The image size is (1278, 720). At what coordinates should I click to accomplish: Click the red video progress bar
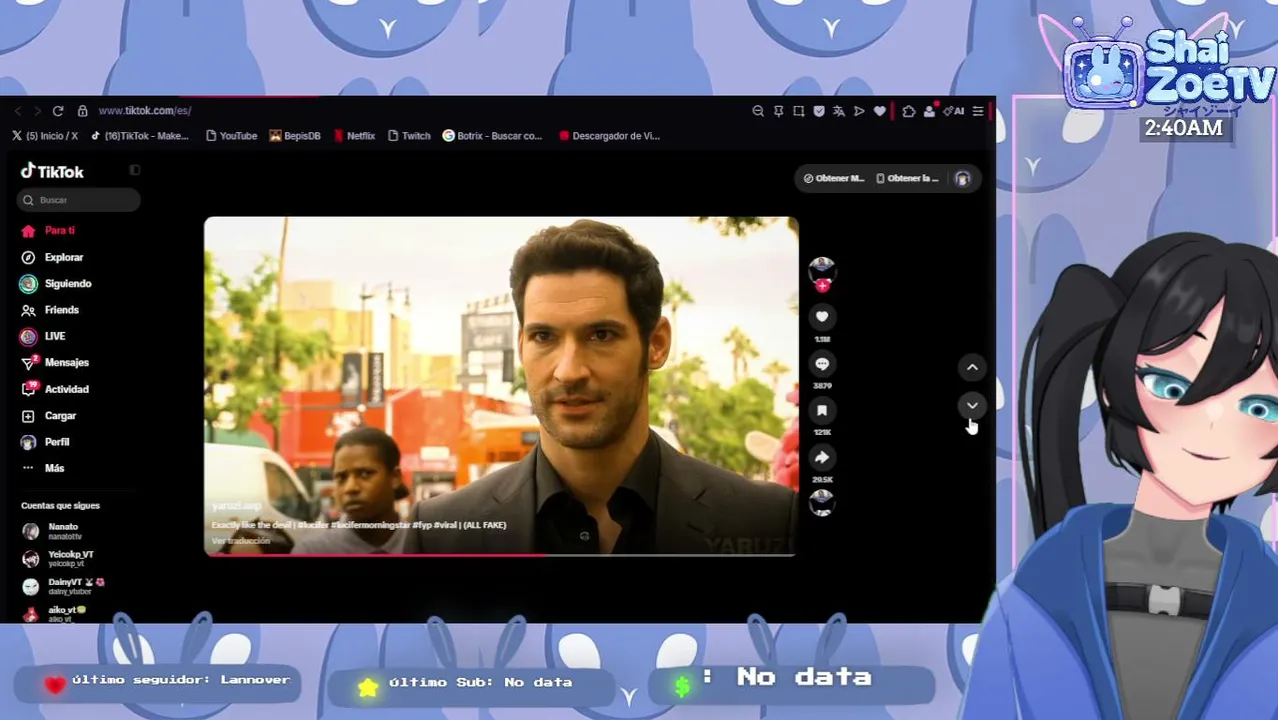click(501, 553)
